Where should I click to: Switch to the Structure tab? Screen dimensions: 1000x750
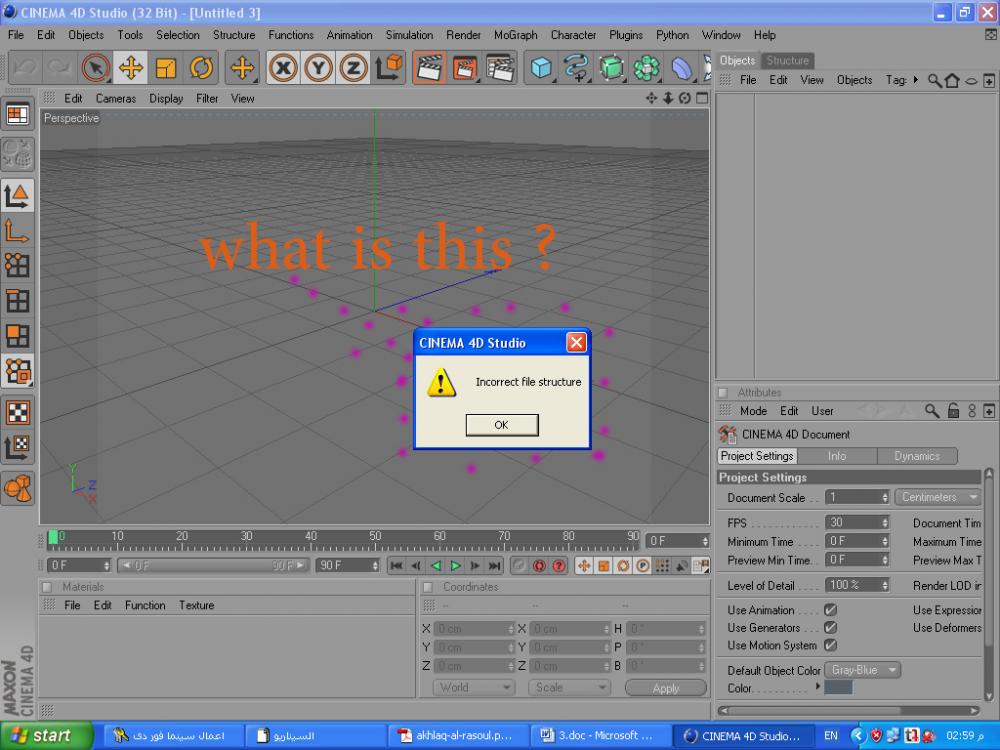click(x=788, y=61)
